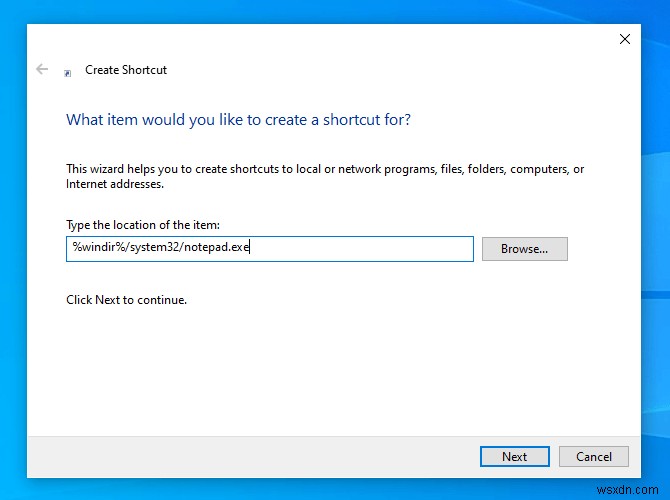Viewport: 670px width, 500px height.
Task: Focus the item location text field
Action: point(270,249)
